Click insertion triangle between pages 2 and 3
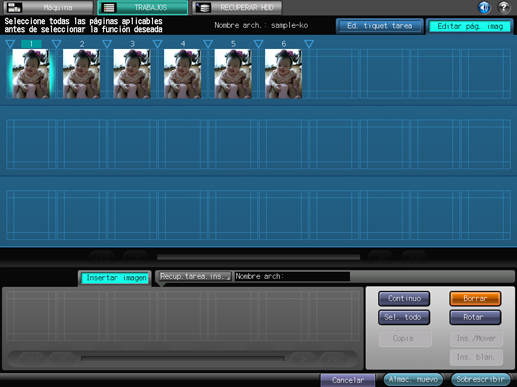Screen dimensions: 517x387 (107, 44)
